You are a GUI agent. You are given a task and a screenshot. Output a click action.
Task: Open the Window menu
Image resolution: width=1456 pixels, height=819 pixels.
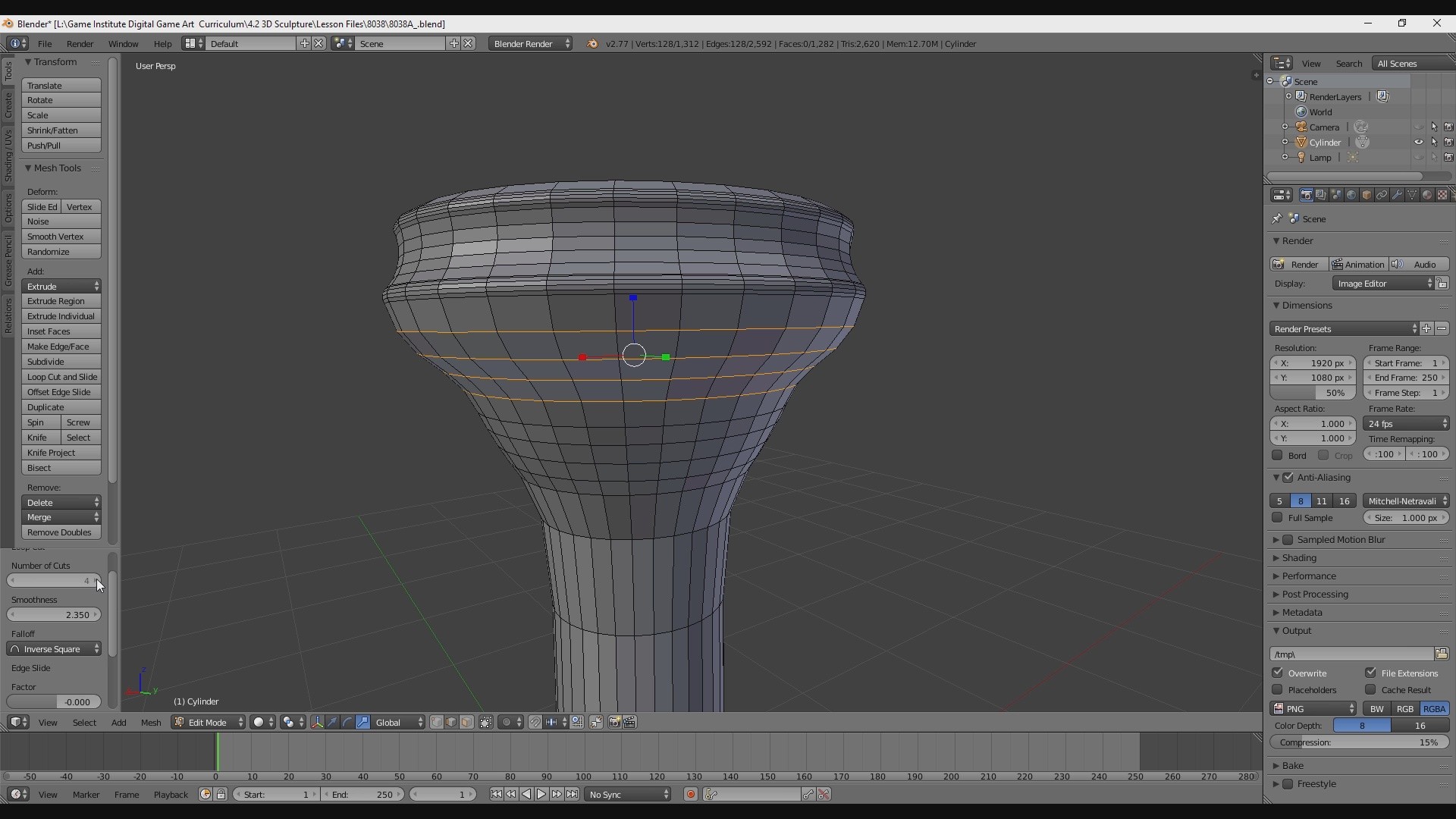123,44
